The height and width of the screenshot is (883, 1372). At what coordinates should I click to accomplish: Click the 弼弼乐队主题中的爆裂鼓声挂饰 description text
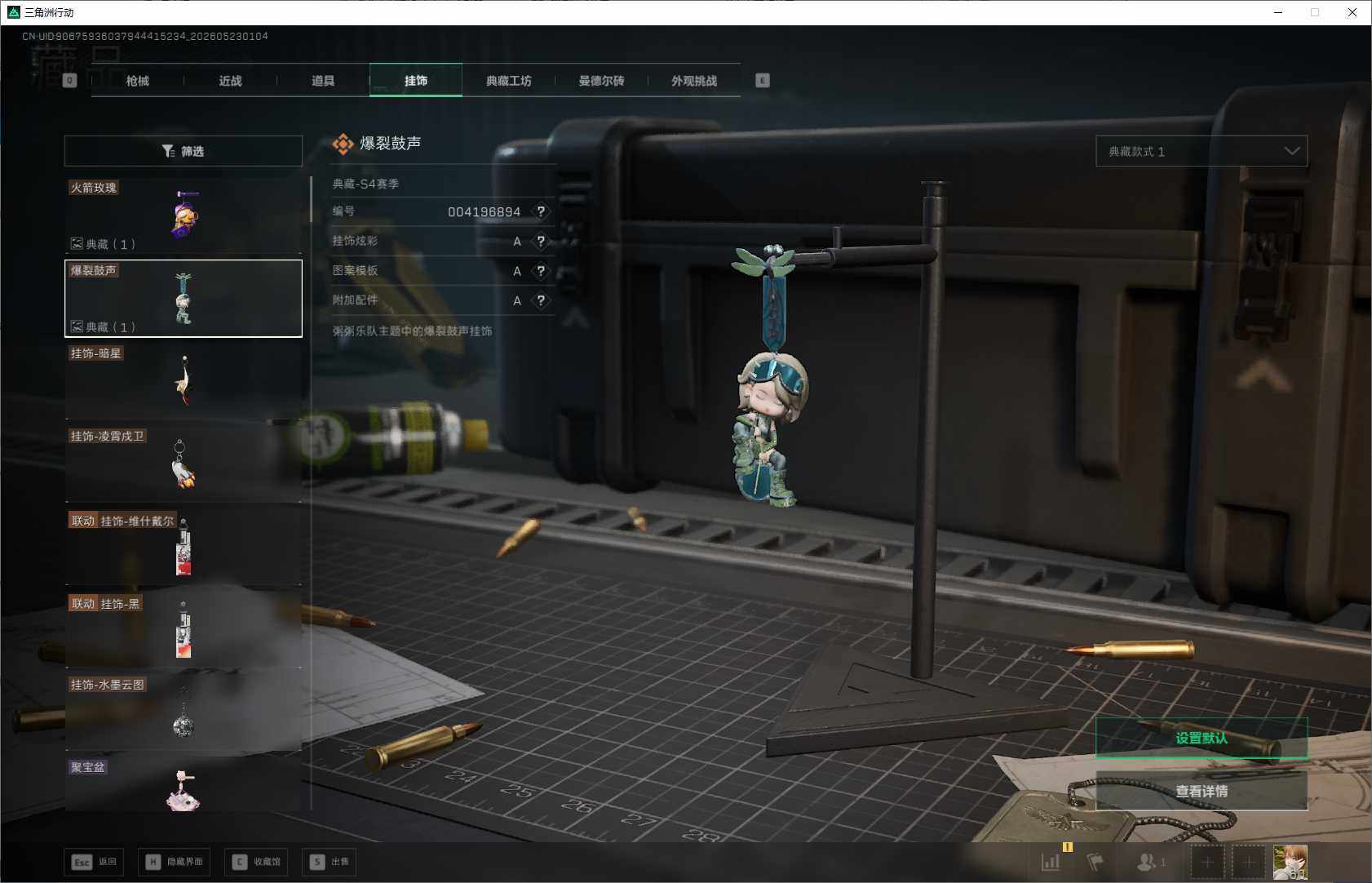[412, 331]
